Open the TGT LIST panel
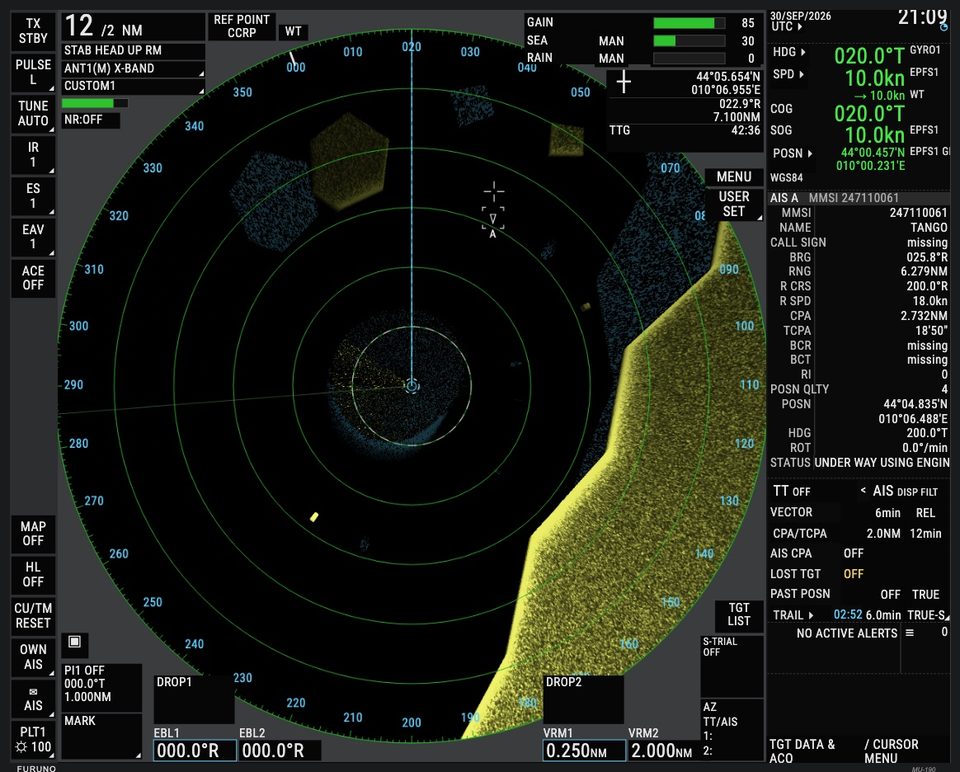960x772 pixels. [738, 615]
